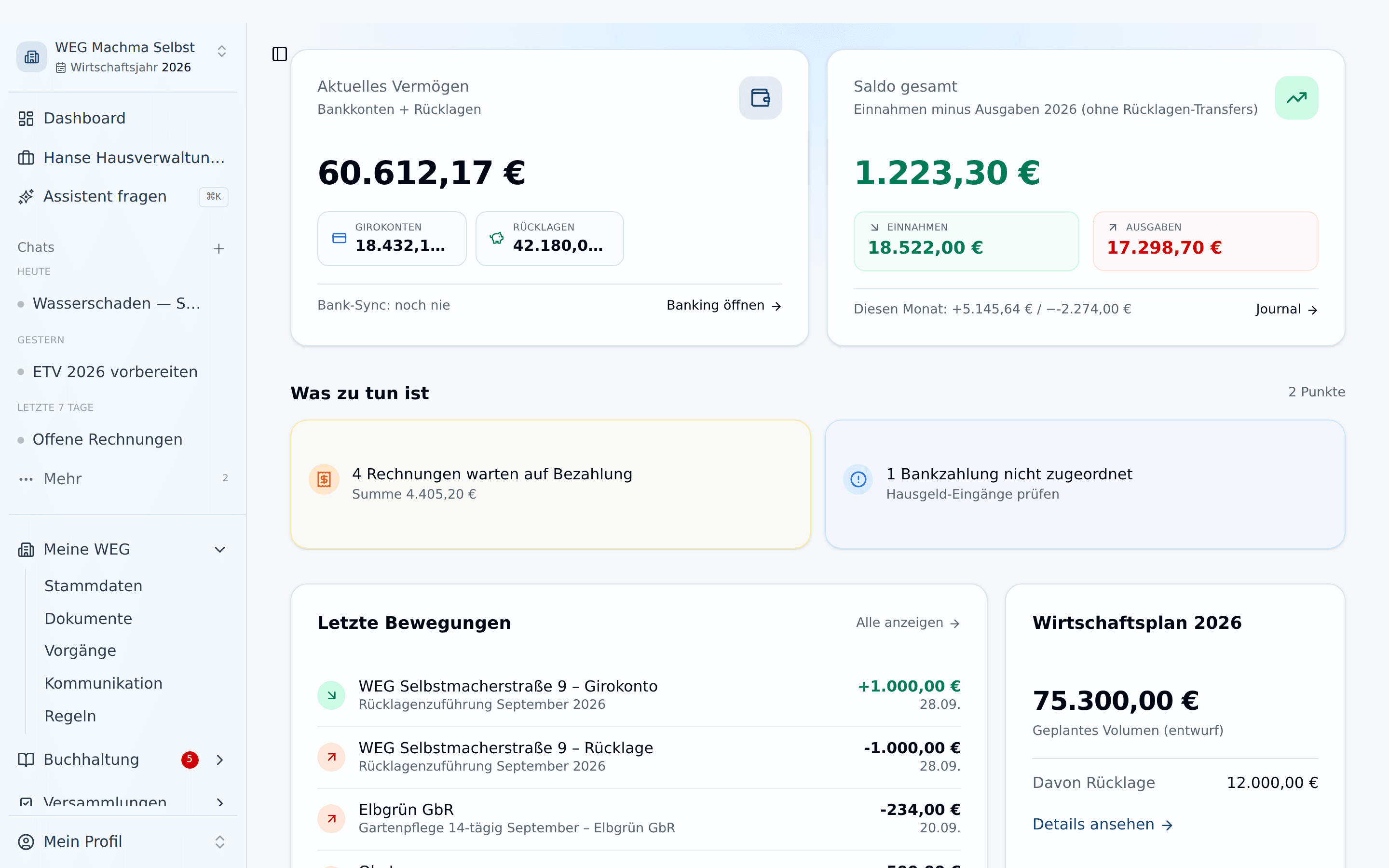
Task: Click incoming arrow icon of Girokonto transaction
Action: click(x=331, y=695)
